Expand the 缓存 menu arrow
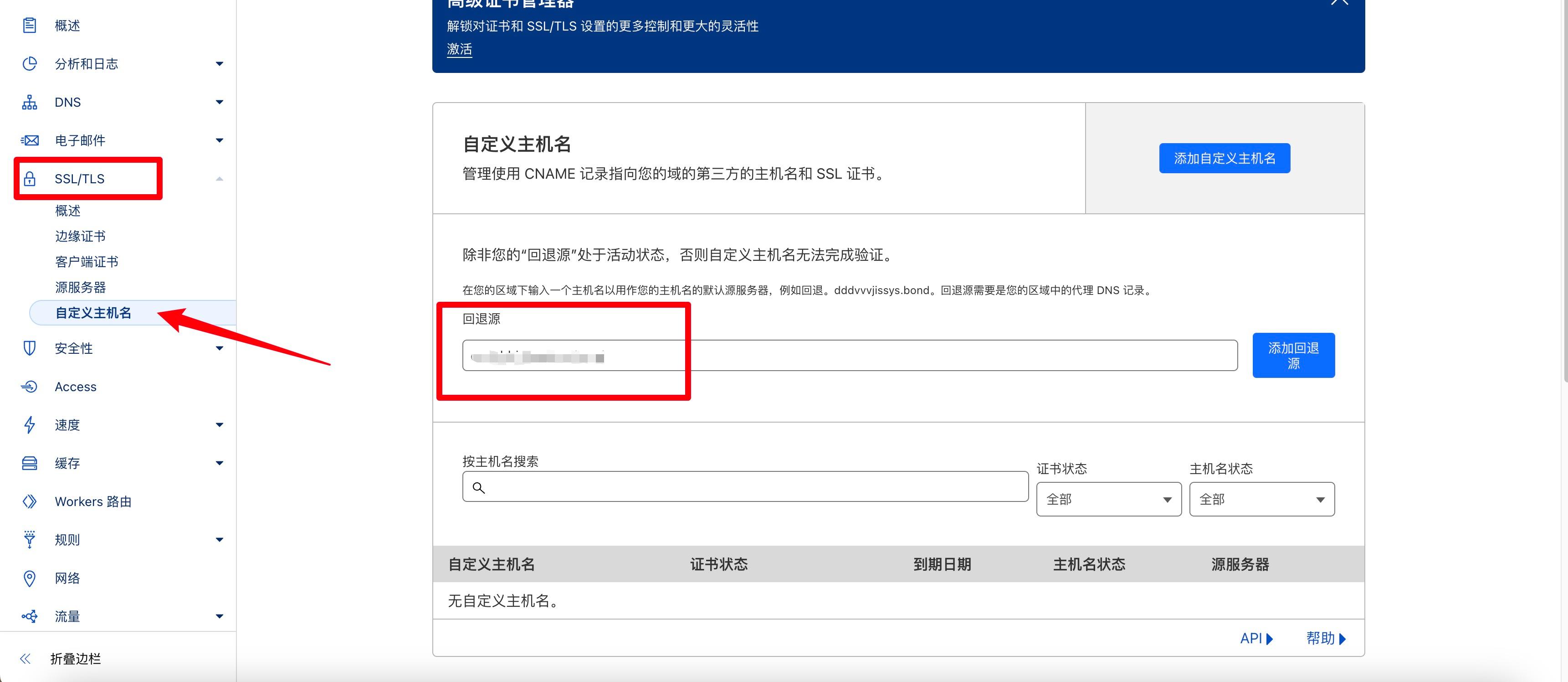The height and width of the screenshot is (682, 1568). (x=219, y=463)
